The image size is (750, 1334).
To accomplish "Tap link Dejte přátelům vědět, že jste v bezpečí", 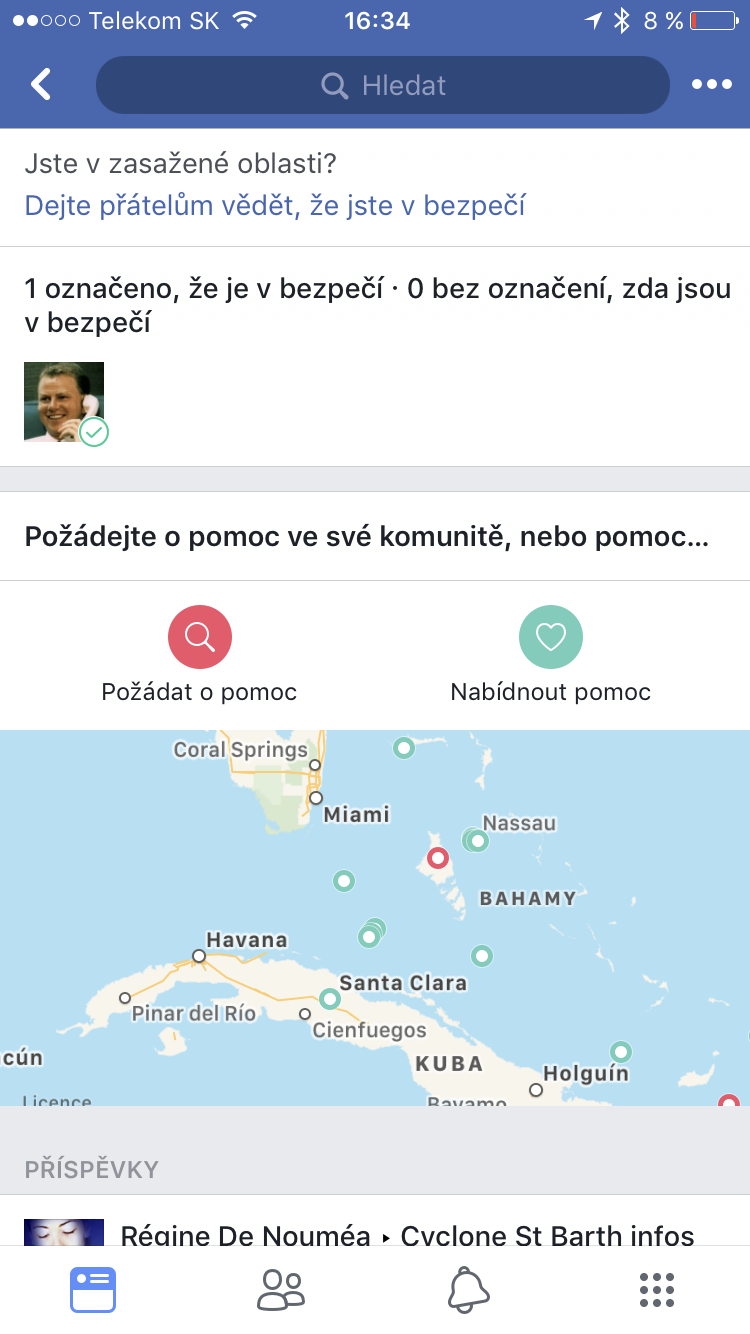I will [x=275, y=206].
